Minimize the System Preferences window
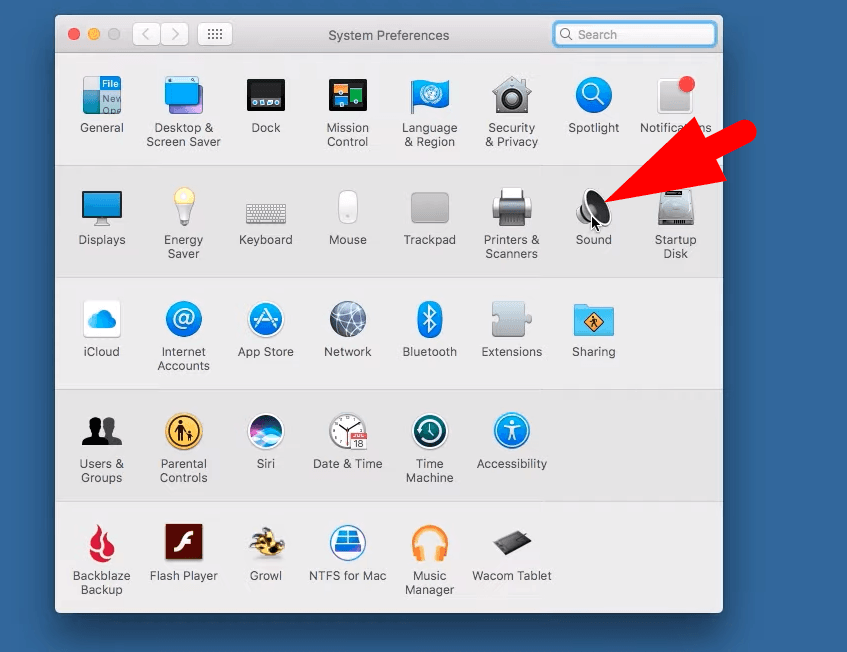This screenshot has width=847, height=652. [94, 35]
